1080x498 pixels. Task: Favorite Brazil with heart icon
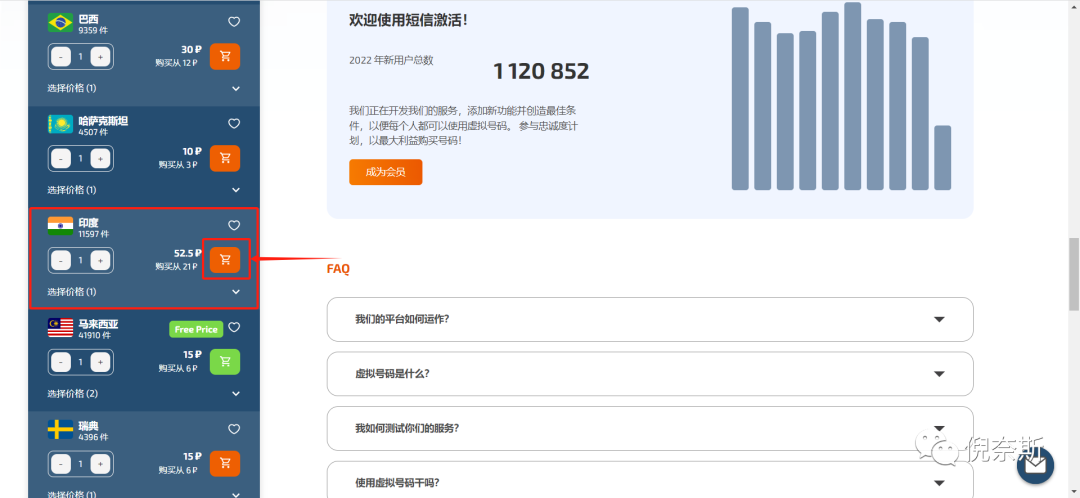click(234, 22)
